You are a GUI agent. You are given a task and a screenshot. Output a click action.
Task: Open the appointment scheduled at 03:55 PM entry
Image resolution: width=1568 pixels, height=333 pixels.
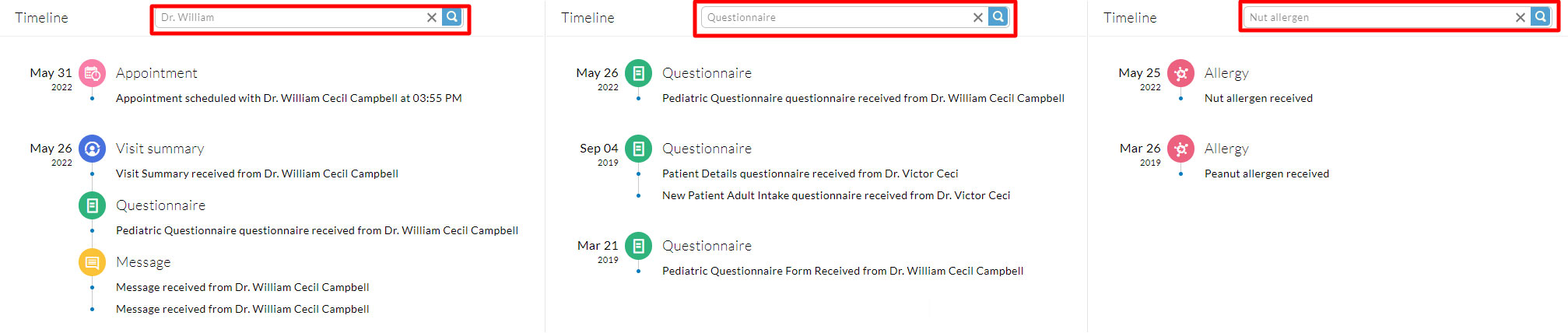click(x=289, y=98)
